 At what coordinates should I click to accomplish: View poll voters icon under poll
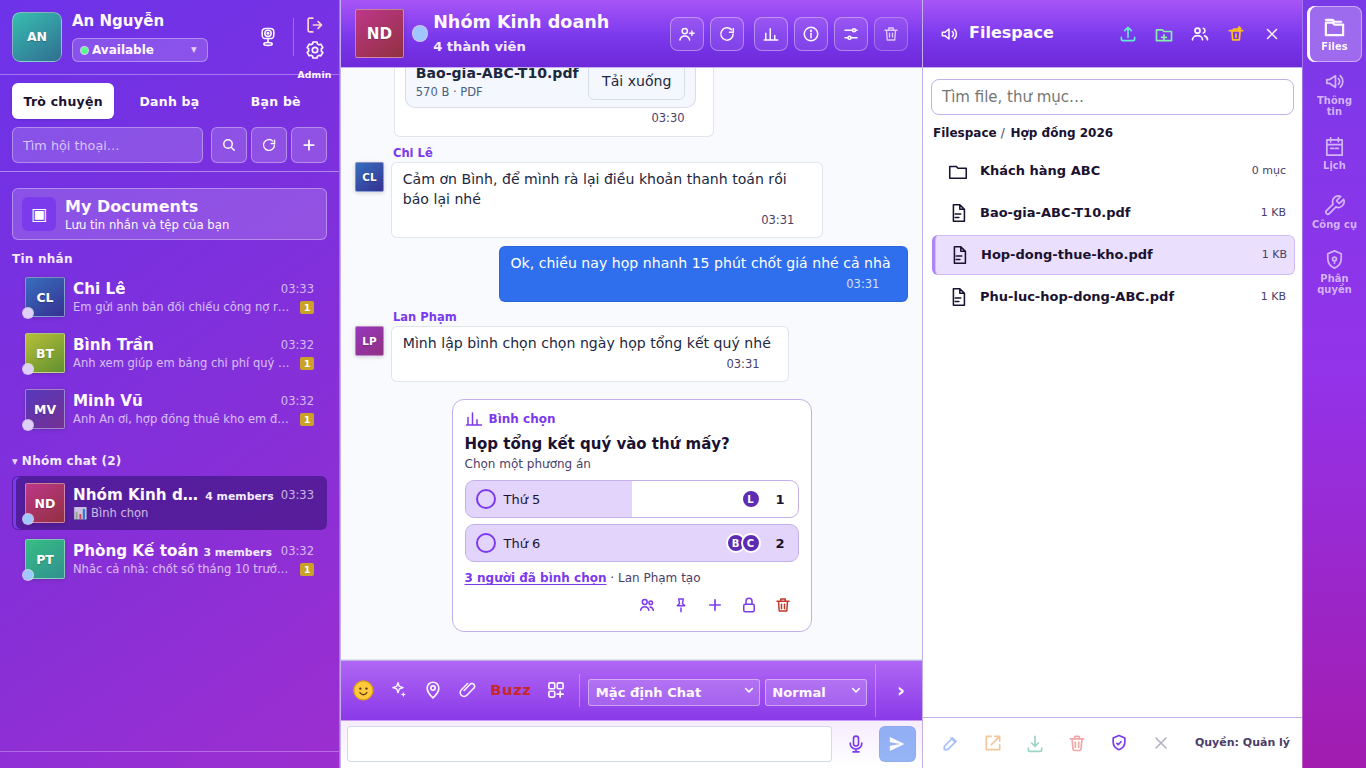(x=647, y=605)
